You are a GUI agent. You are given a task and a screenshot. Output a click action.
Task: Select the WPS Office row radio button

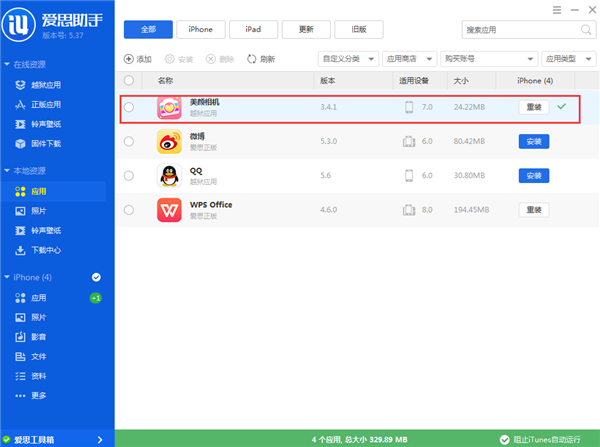[129, 210]
